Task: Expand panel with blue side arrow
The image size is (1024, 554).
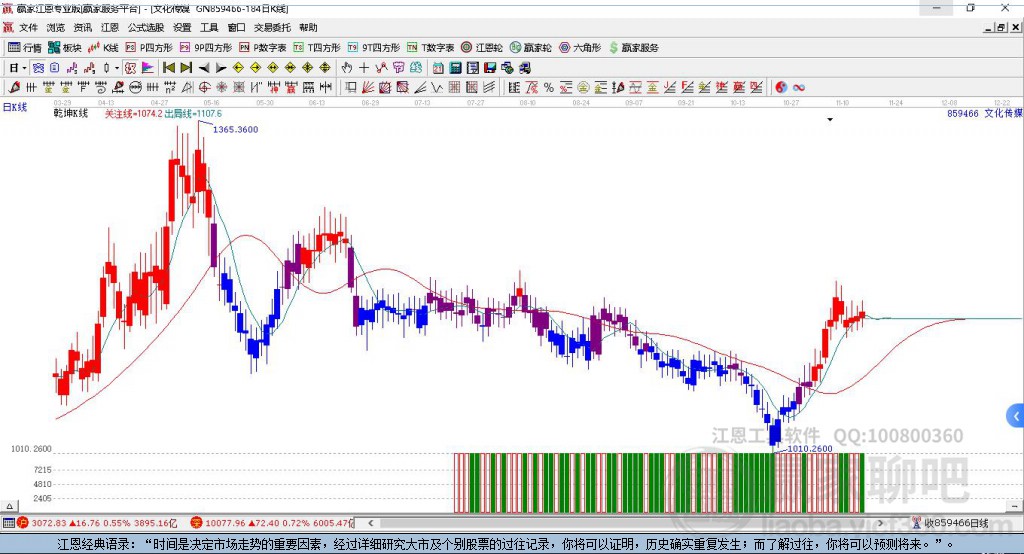Action: [1016, 416]
